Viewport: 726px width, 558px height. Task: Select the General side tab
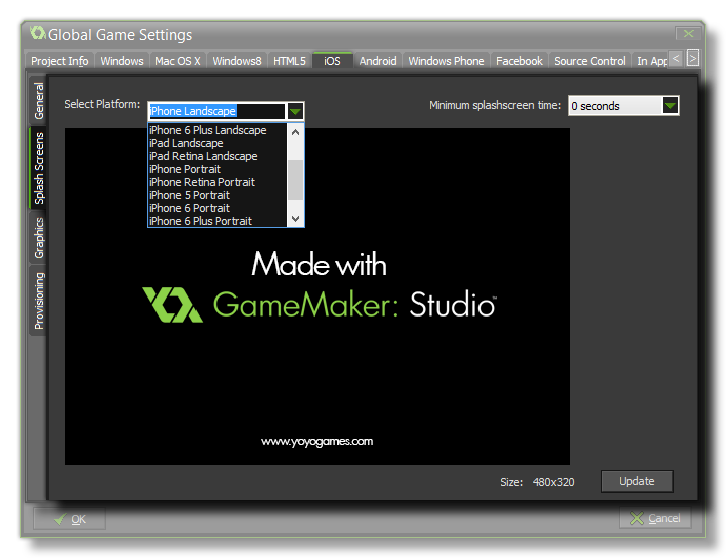[39, 101]
